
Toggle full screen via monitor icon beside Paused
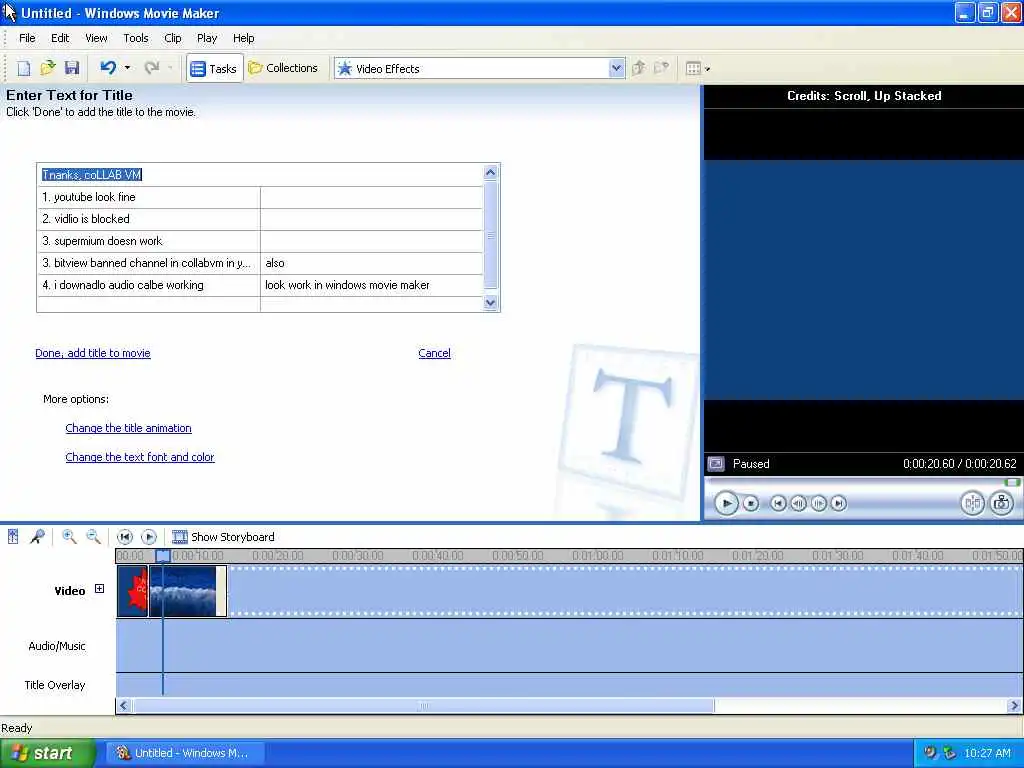coord(716,464)
